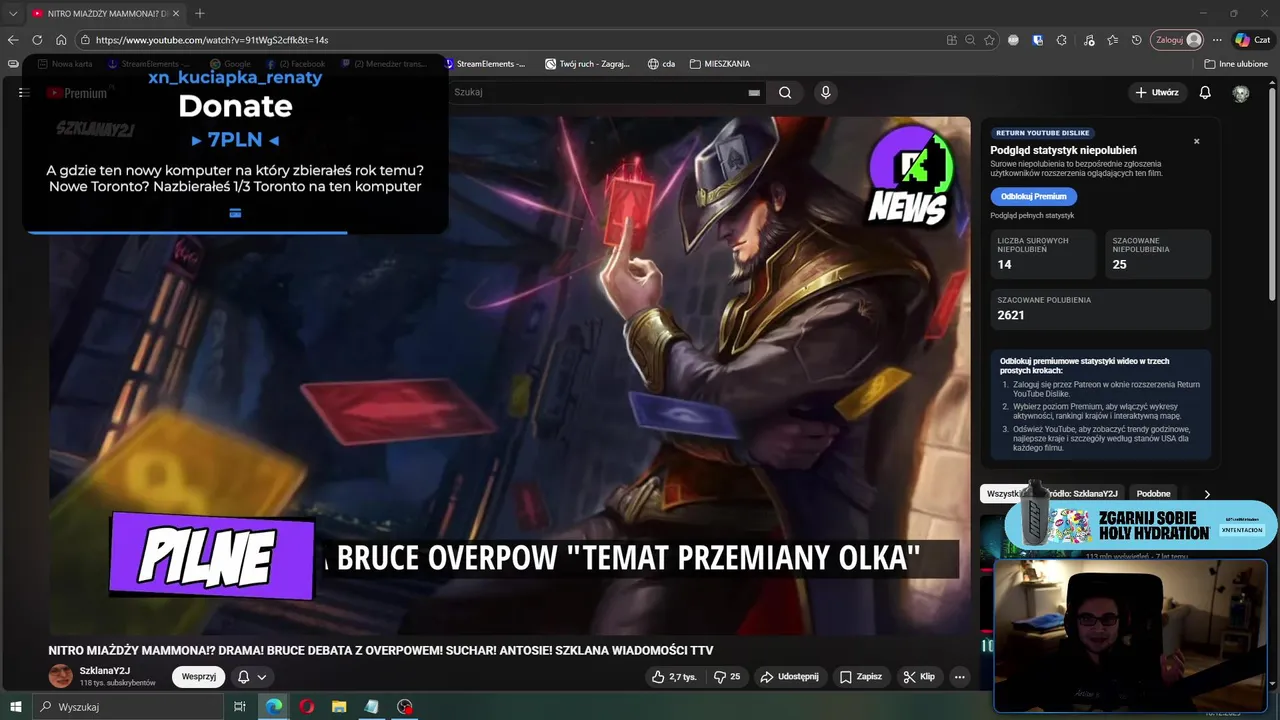Expand the MIESZKANIA bookmarks folder

click(x=719, y=64)
